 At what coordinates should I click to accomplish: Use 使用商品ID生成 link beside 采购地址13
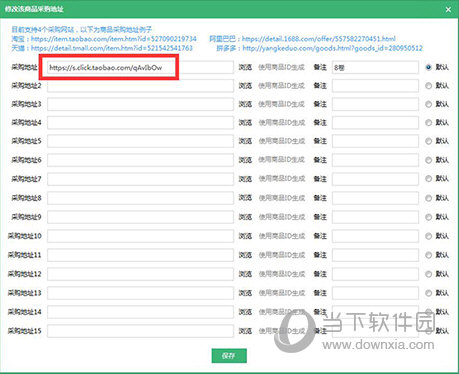pos(282,293)
